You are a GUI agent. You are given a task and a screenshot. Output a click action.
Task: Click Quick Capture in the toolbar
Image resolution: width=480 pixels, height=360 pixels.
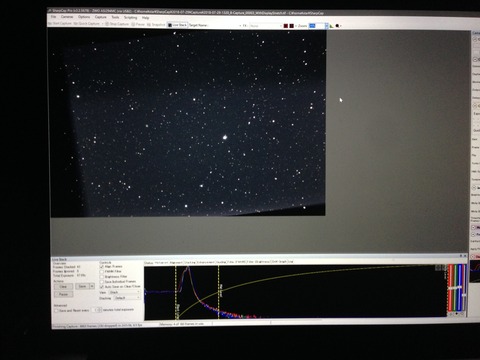click(86, 24)
